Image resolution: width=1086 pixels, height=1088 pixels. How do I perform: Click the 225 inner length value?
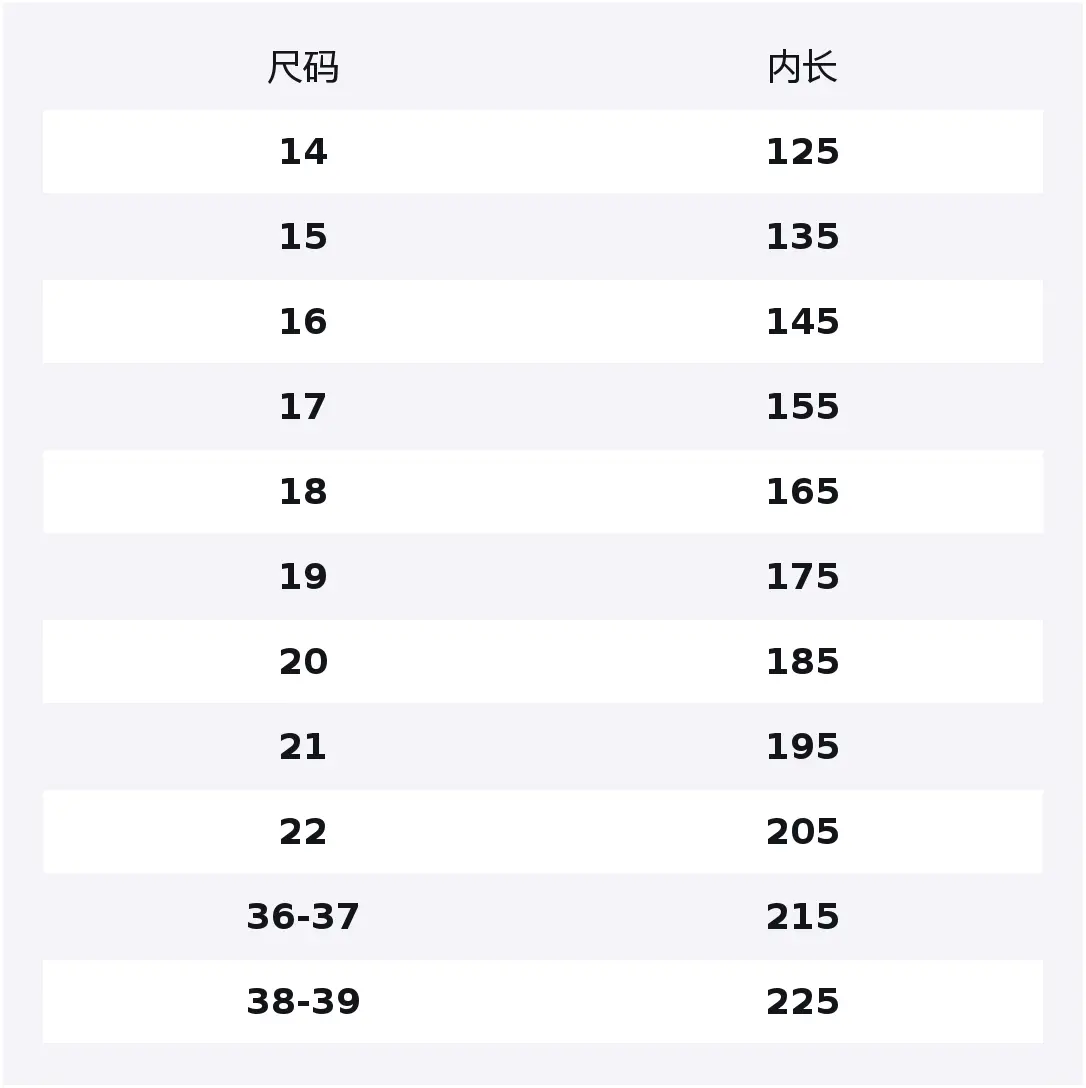(803, 1002)
